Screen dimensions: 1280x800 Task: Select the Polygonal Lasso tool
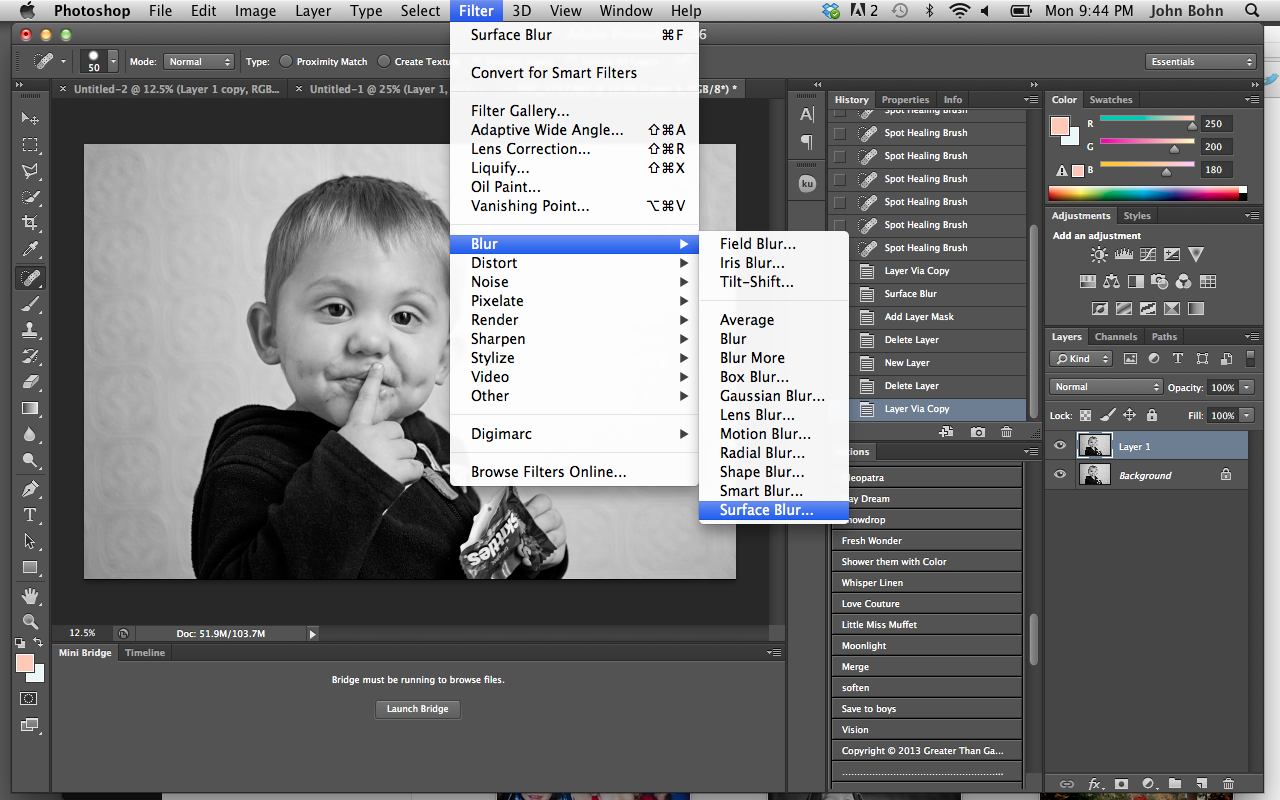pyautogui.click(x=30, y=171)
